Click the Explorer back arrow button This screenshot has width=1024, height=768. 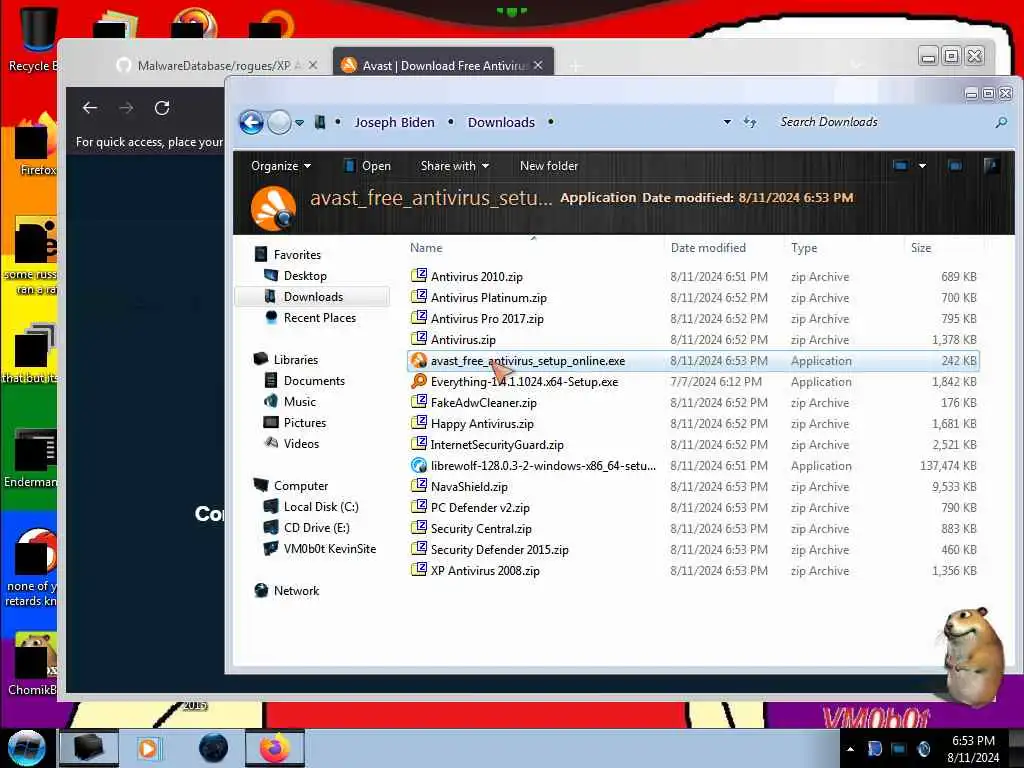coord(251,122)
